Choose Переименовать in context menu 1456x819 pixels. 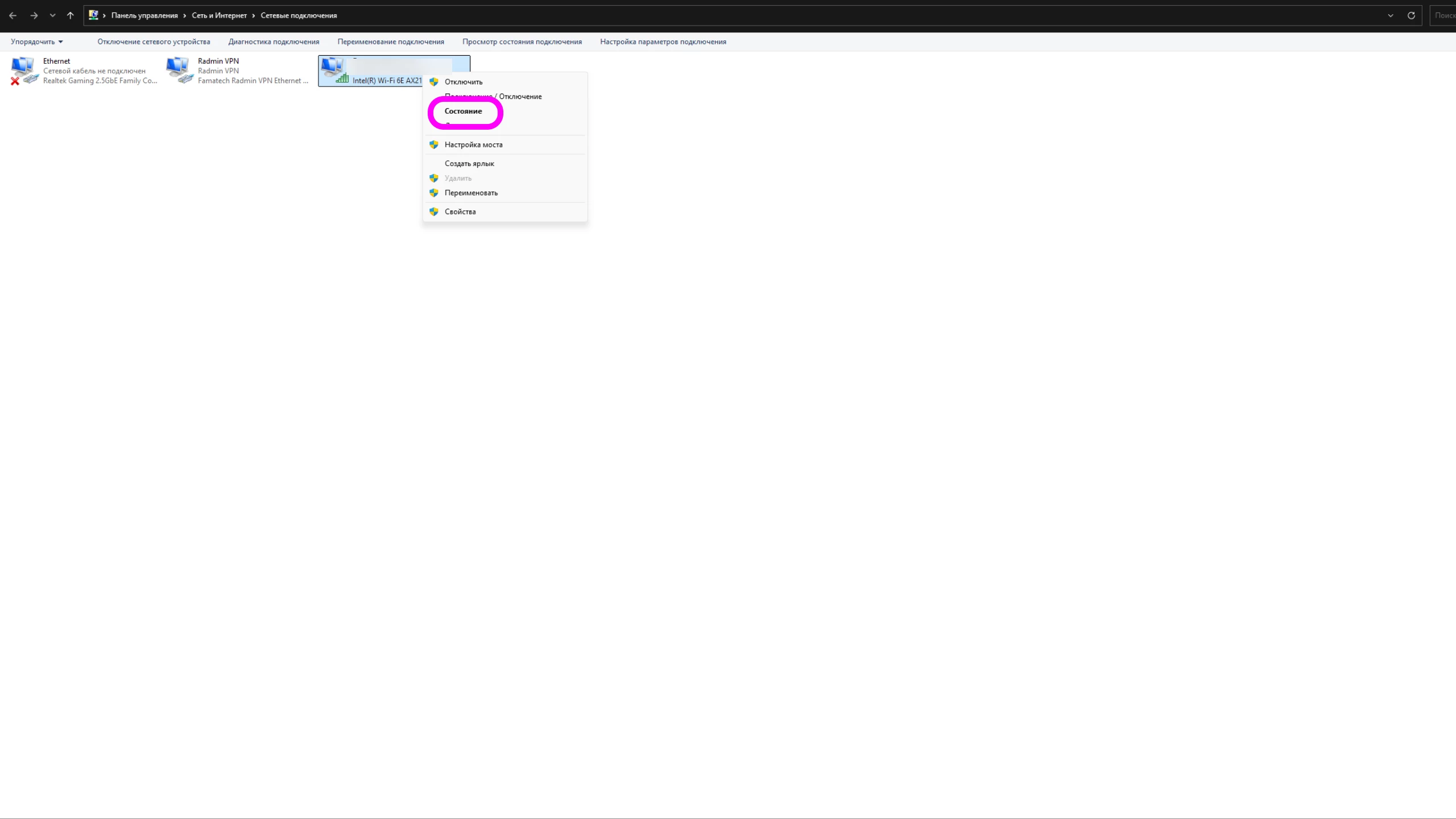point(470,193)
